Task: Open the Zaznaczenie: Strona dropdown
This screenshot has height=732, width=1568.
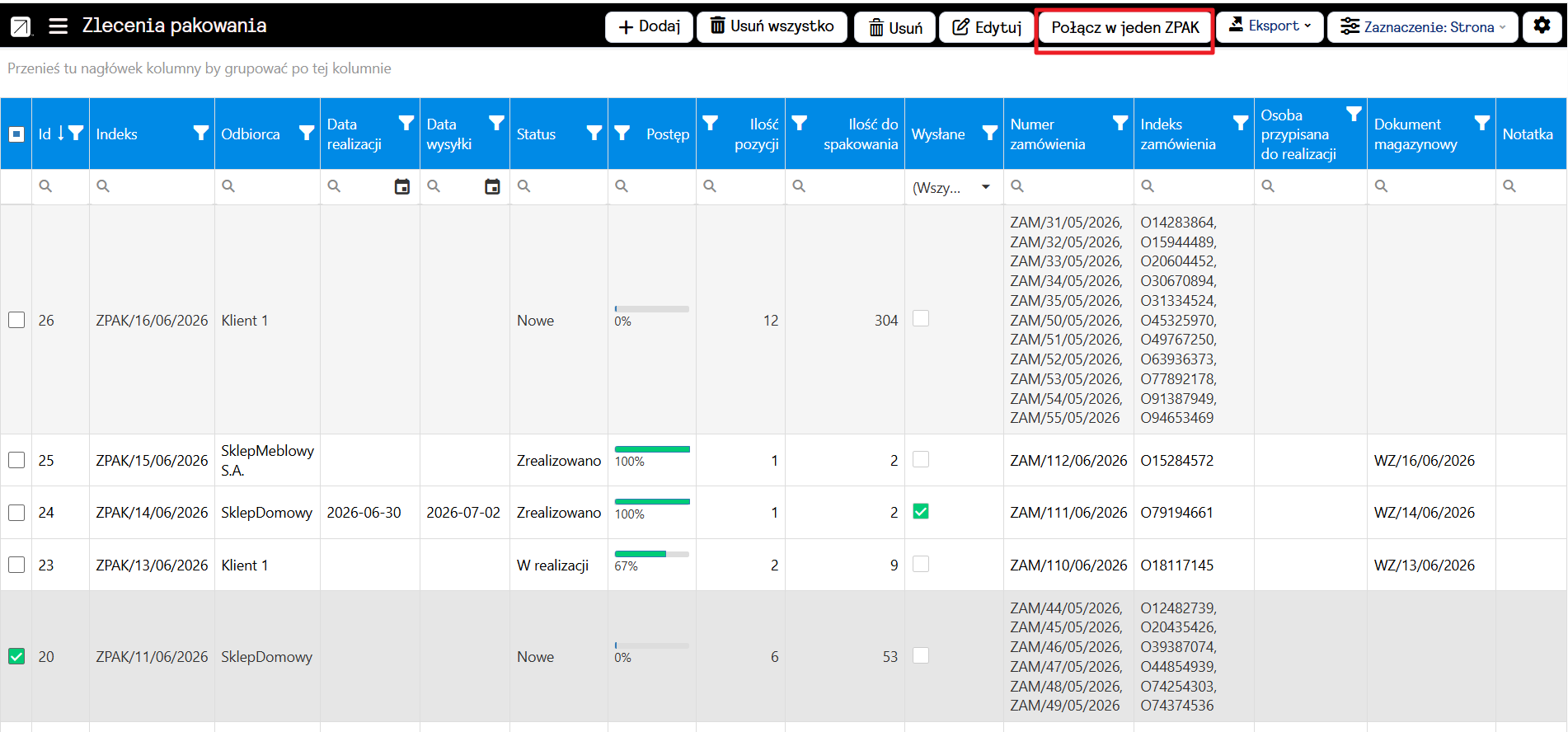Action: point(1422,26)
